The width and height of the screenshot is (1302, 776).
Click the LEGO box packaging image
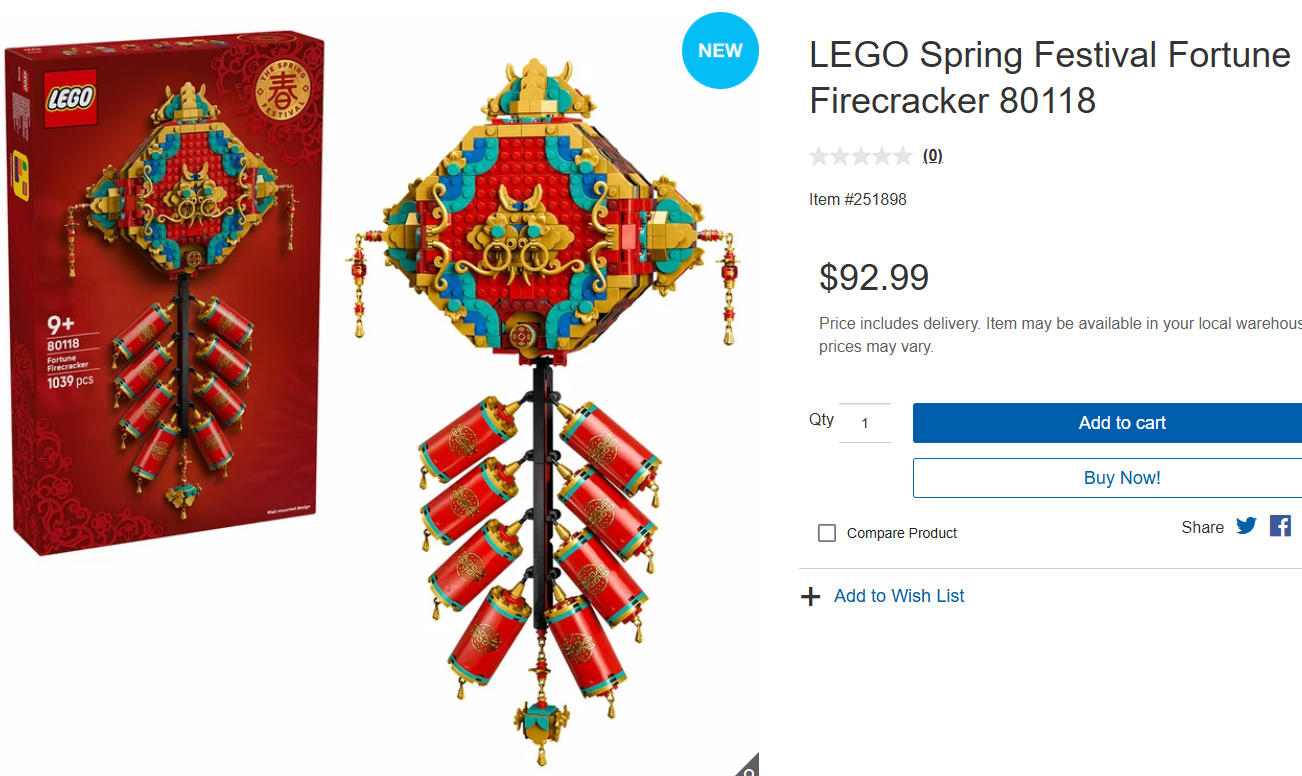pos(165,290)
